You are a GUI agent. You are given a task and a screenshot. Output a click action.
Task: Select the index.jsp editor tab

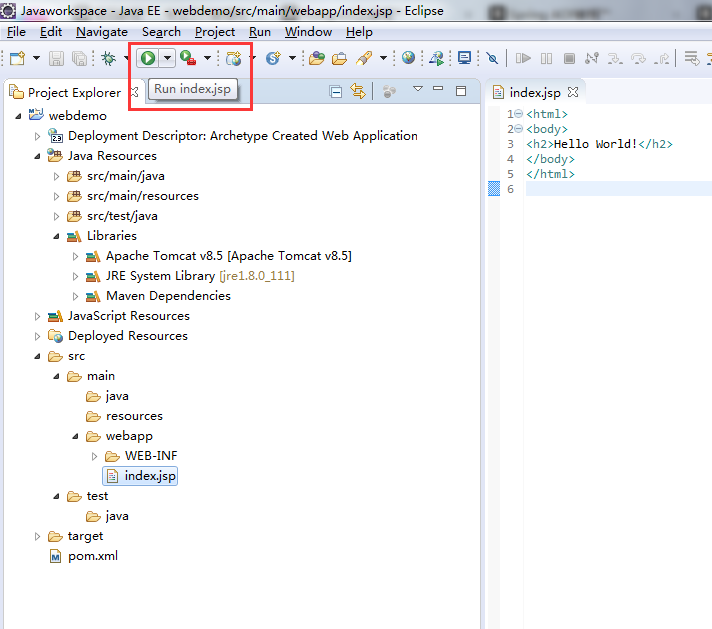(x=535, y=93)
